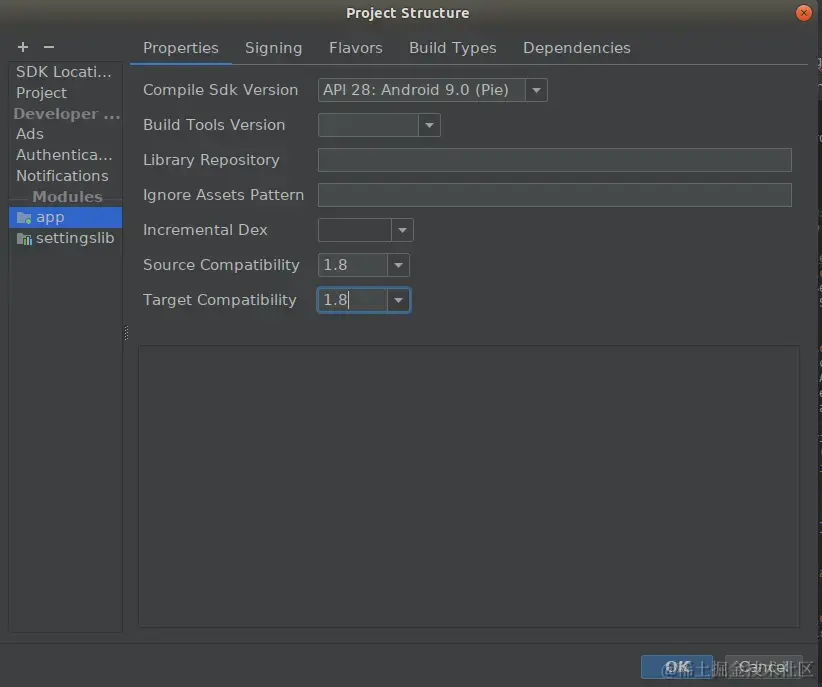Dismiss the dialog with Cancel button
The image size is (822, 687).
click(x=764, y=667)
